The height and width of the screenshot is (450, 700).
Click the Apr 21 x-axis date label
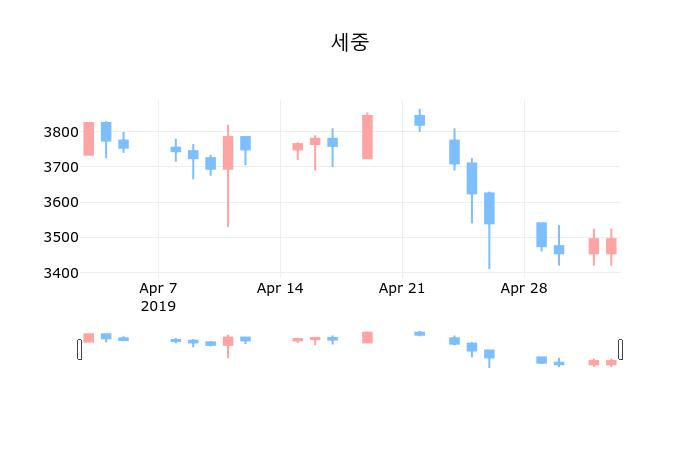(402, 289)
